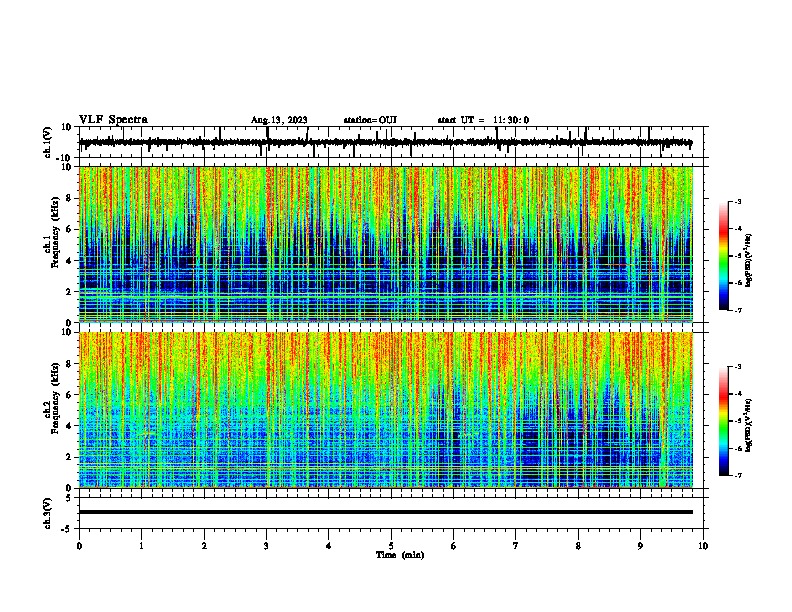The image size is (792, 612).
Task: Click the ch.1(V) waveform axis label
Action: [x=48, y=142]
